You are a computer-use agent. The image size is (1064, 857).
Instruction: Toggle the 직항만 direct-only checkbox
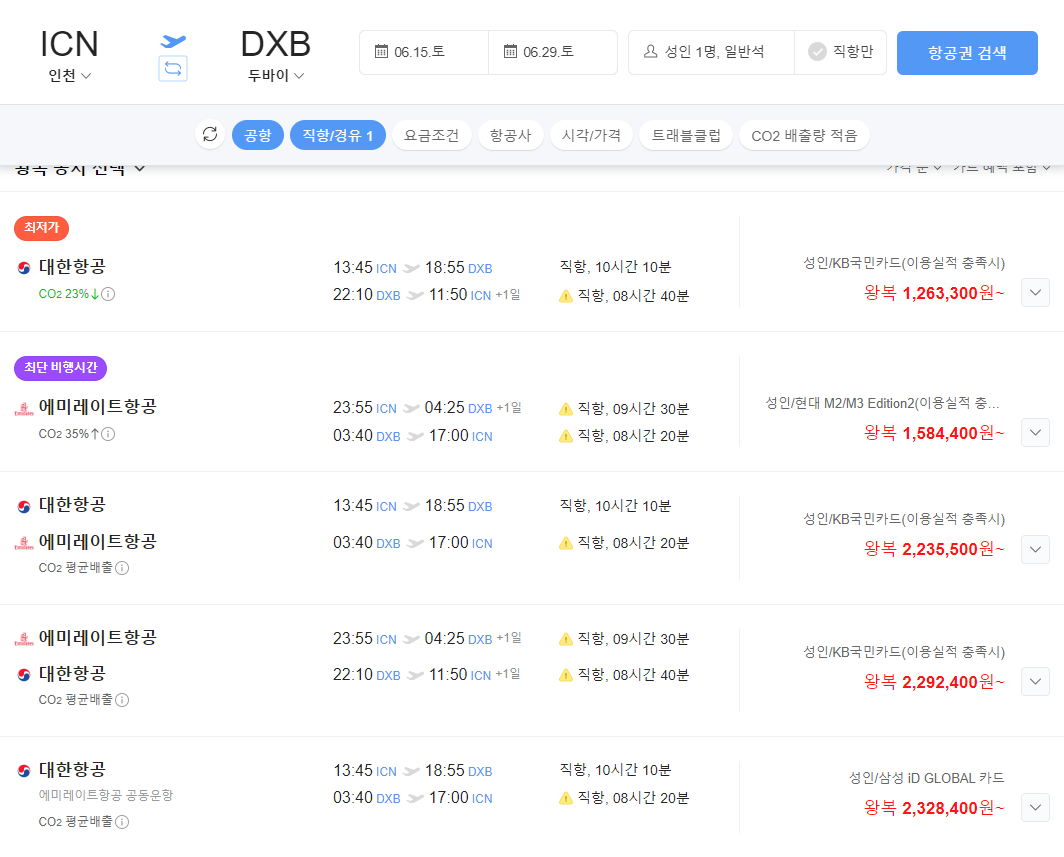pos(817,52)
